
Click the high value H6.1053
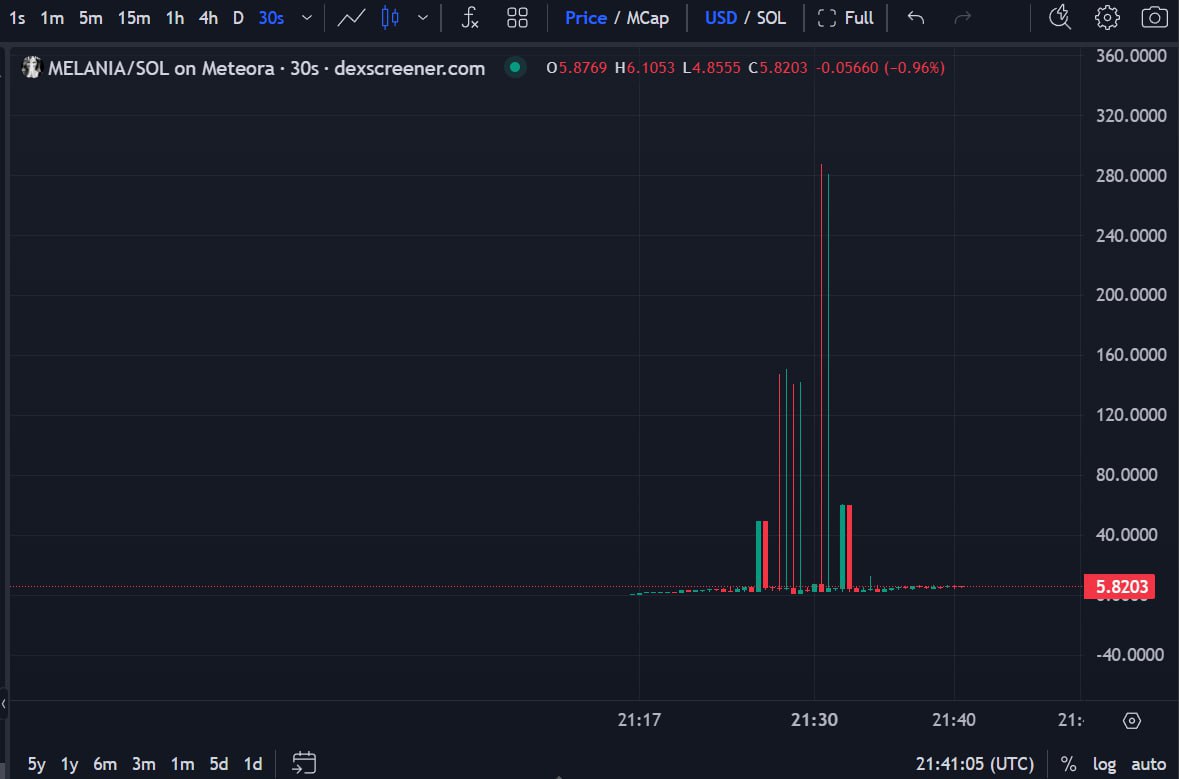(x=644, y=68)
